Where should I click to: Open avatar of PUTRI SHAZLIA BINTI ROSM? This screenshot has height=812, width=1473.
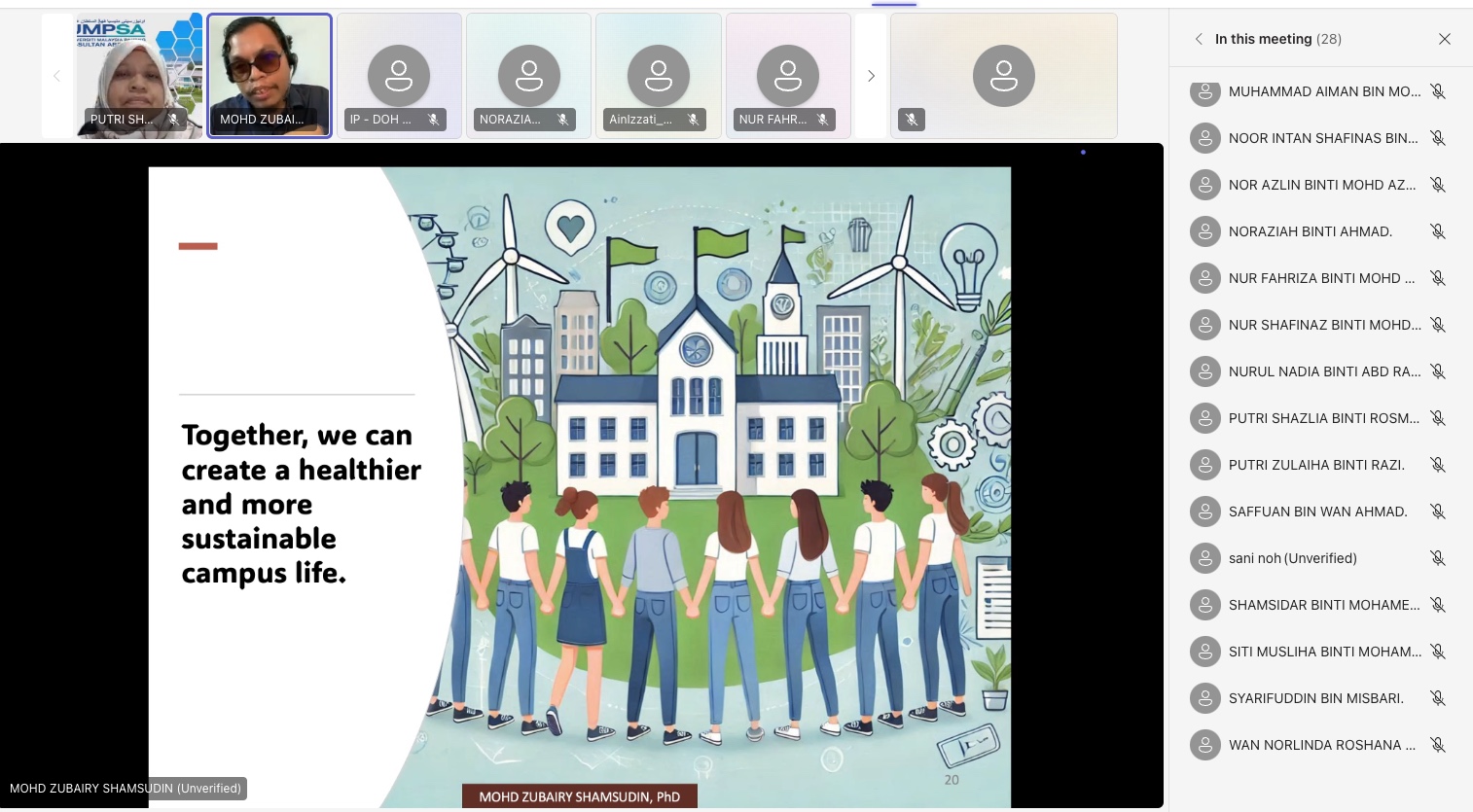point(1205,418)
